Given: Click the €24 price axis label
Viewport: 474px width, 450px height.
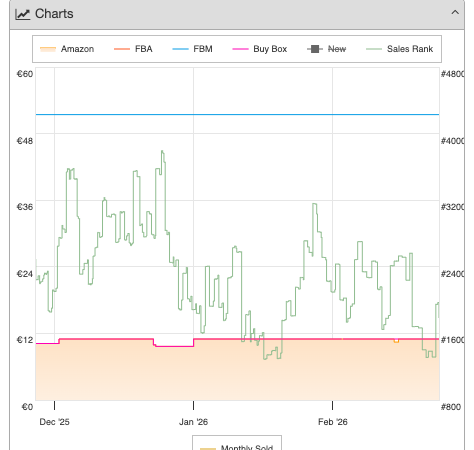Looking at the screenshot, I should pos(25,274).
